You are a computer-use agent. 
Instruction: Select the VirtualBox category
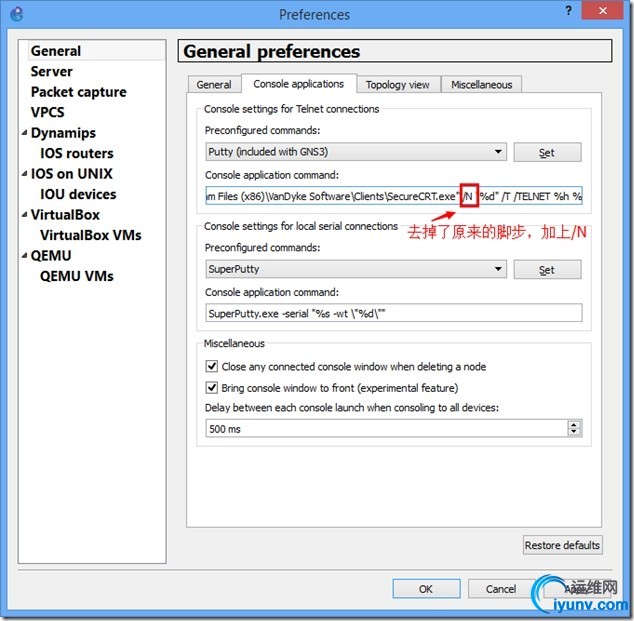[x=65, y=215]
